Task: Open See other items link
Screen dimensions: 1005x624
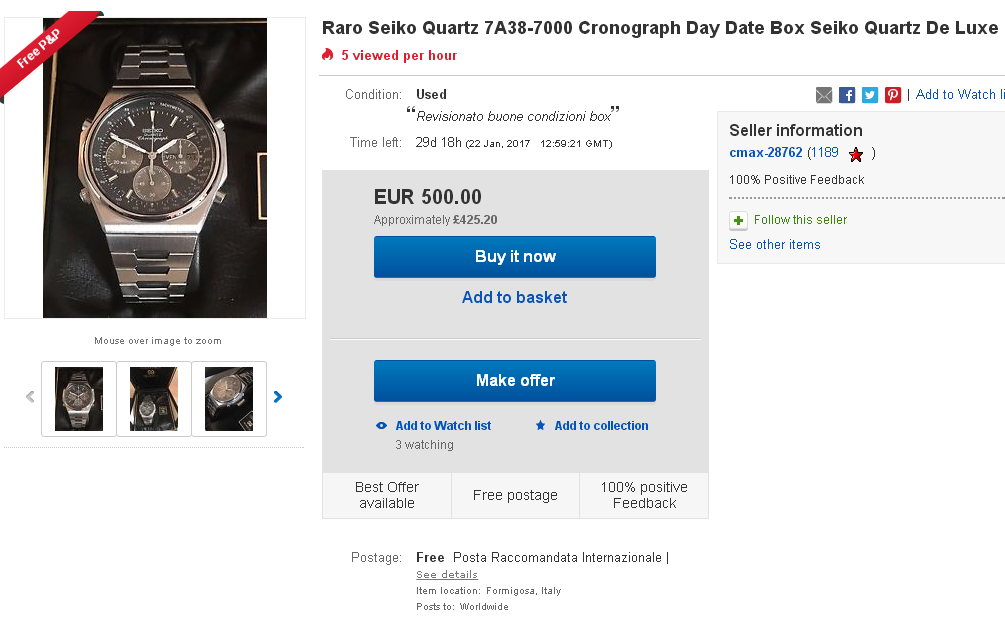Action: [x=774, y=244]
